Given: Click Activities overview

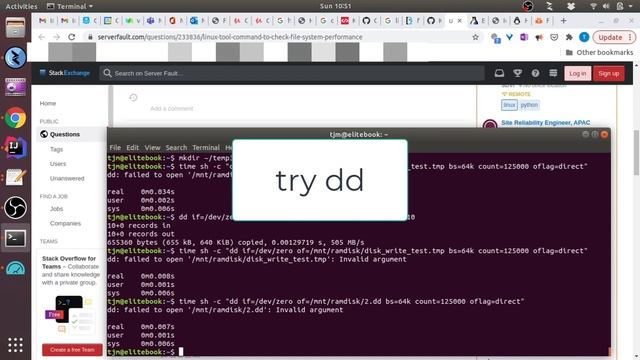Looking at the screenshot, I should pyautogui.click(x=21, y=6).
